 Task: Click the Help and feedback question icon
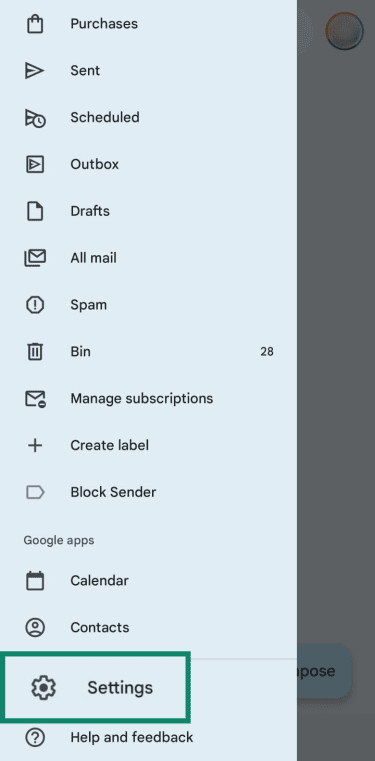pyautogui.click(x=35, y=738)
